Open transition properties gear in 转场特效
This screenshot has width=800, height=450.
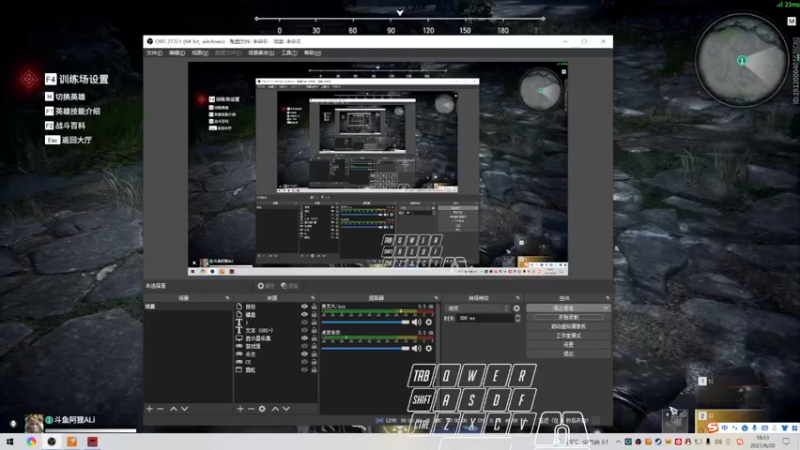pyautogui.click(x=516, y=308)
